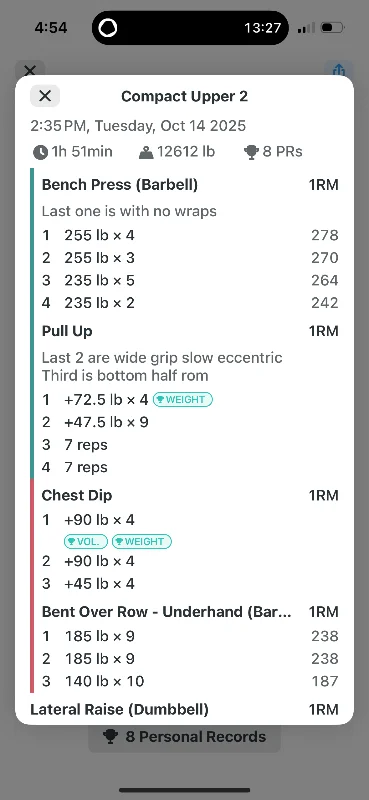Screen dimensions: 369x800
Task: Open the Chest Dip exercise heading
Action: click(x=77, y=495)
